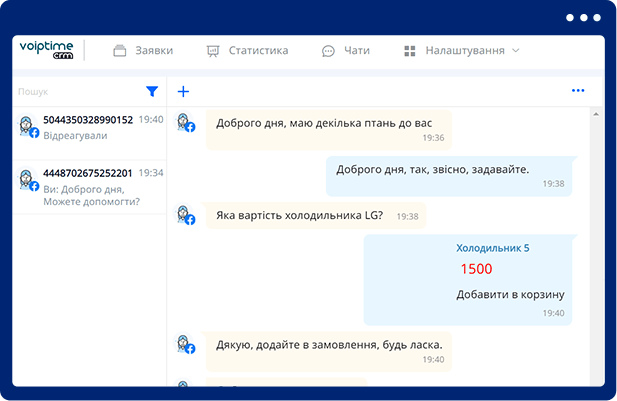617x401 pixels.
Task: Click the window's three-dot control at top right
Action: click(584, 18)
